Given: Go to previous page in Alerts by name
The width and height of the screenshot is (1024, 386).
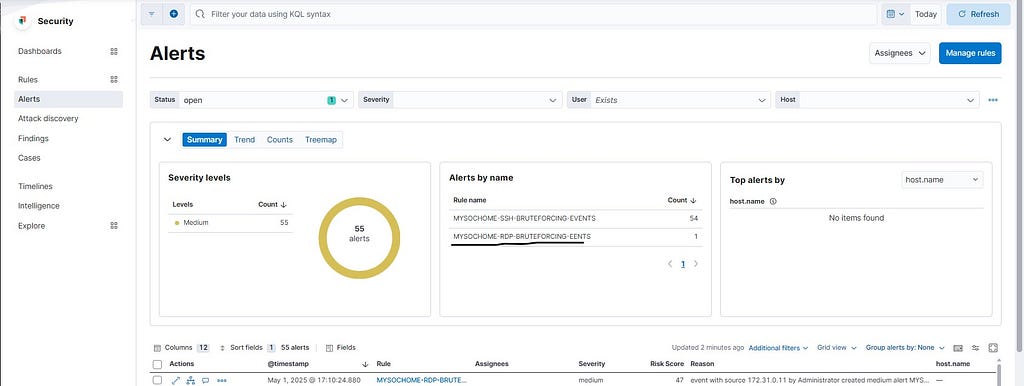Looking at the screenshot, I should tap(670, 264).
